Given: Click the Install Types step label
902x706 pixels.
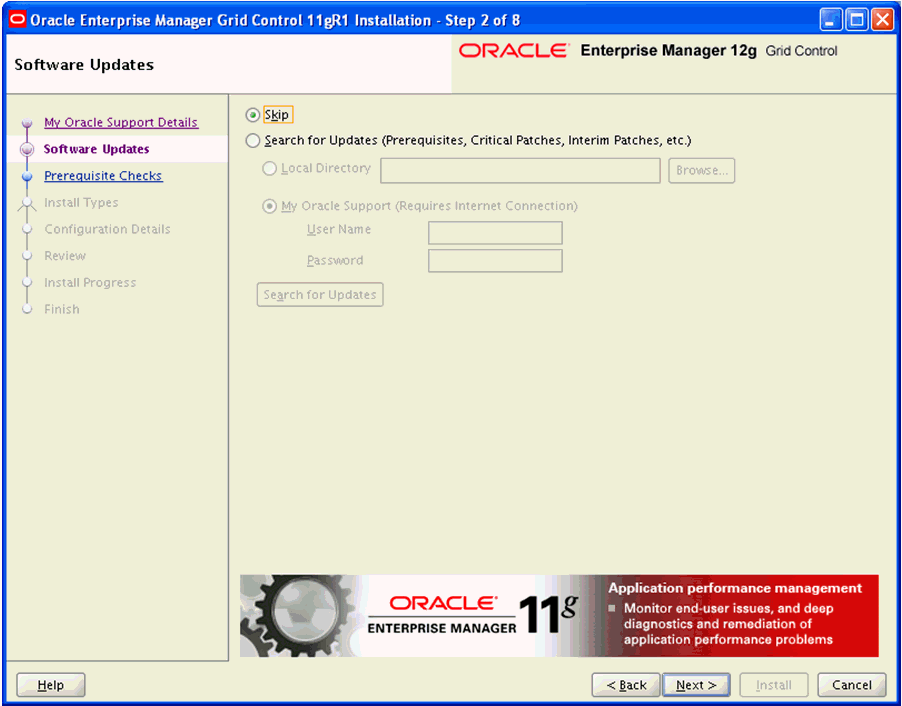Looking at the screenshot, I should click(81, 203).
